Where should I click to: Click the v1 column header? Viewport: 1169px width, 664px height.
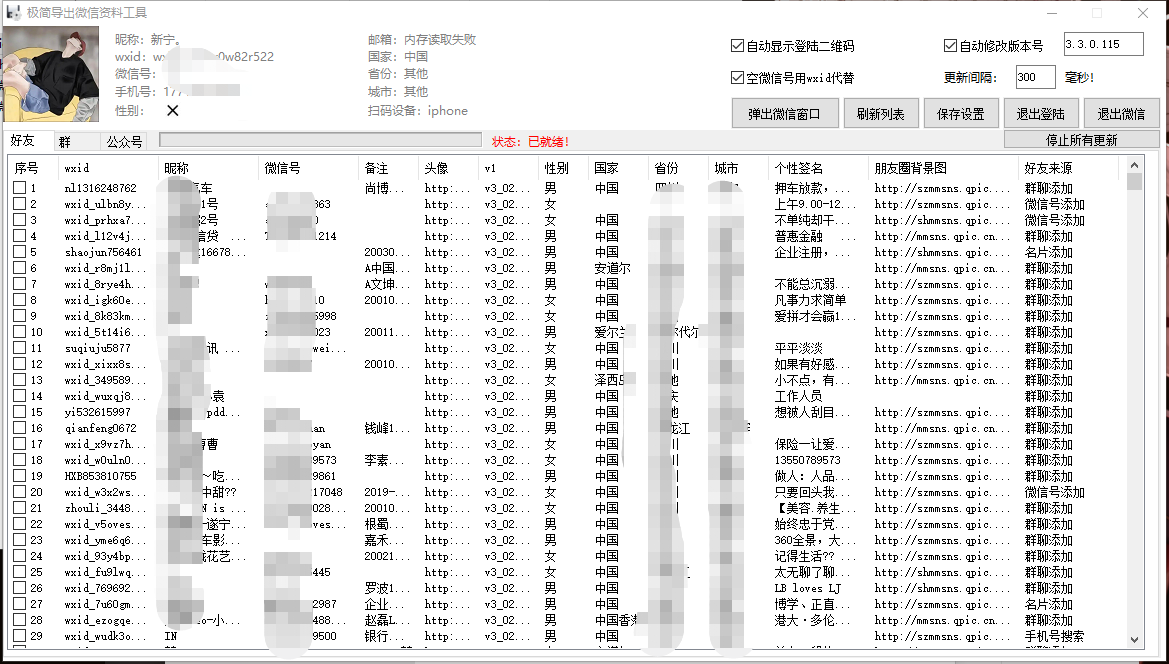pyautogui.click(x=508, y=168)
